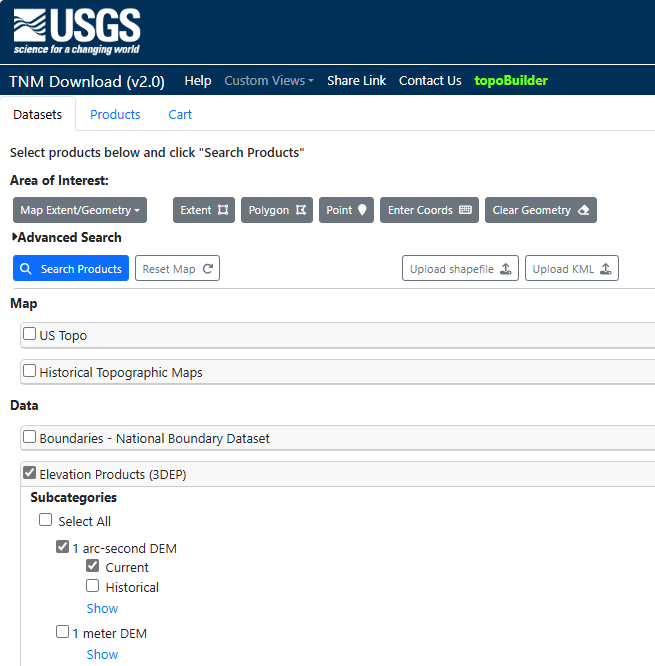655x666 pixels.
Task: Click Upload shapefile button
Action: (x=460, y=269)
